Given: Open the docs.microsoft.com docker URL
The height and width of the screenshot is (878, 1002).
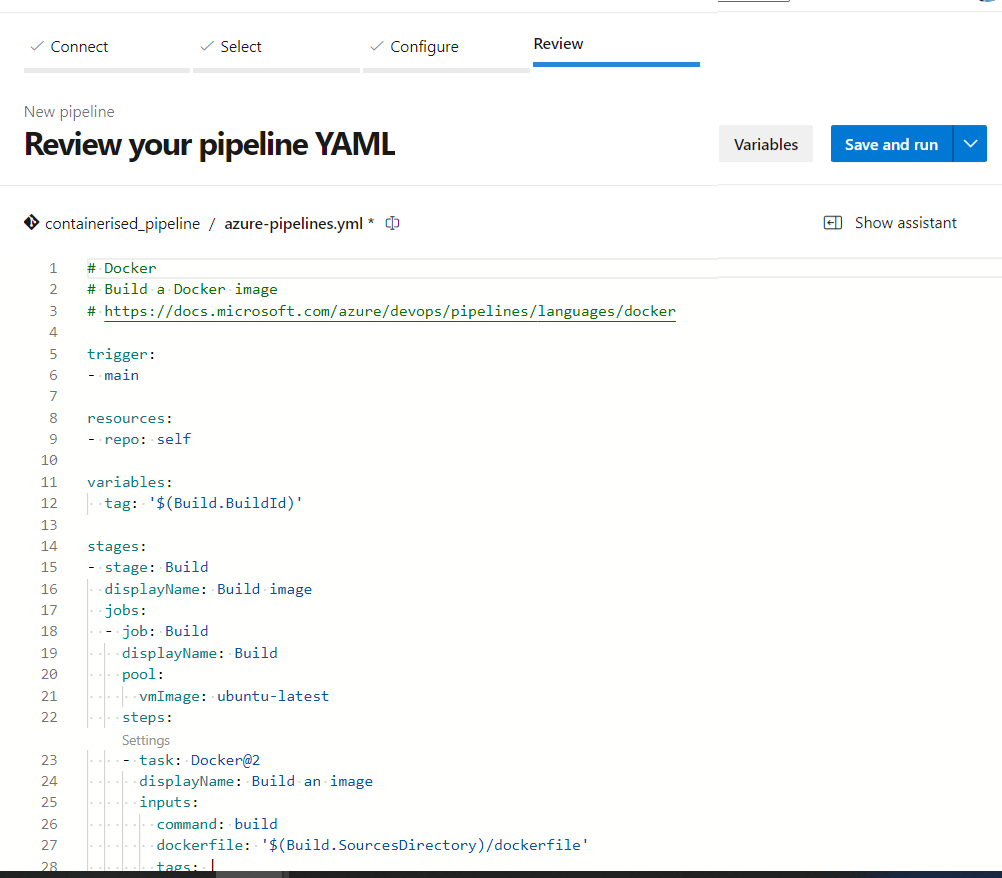Looking at the screenshot, I should 390,311.
